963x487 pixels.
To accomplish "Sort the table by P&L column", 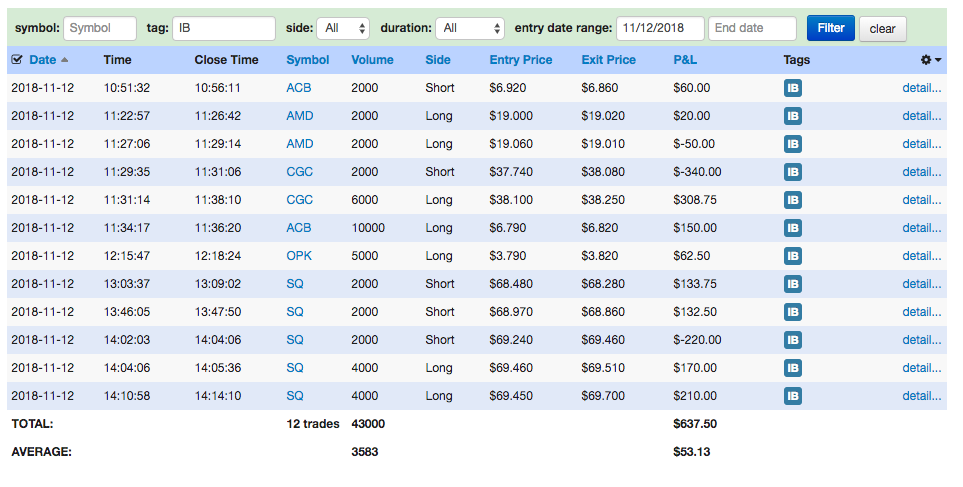I will [685, 60].
